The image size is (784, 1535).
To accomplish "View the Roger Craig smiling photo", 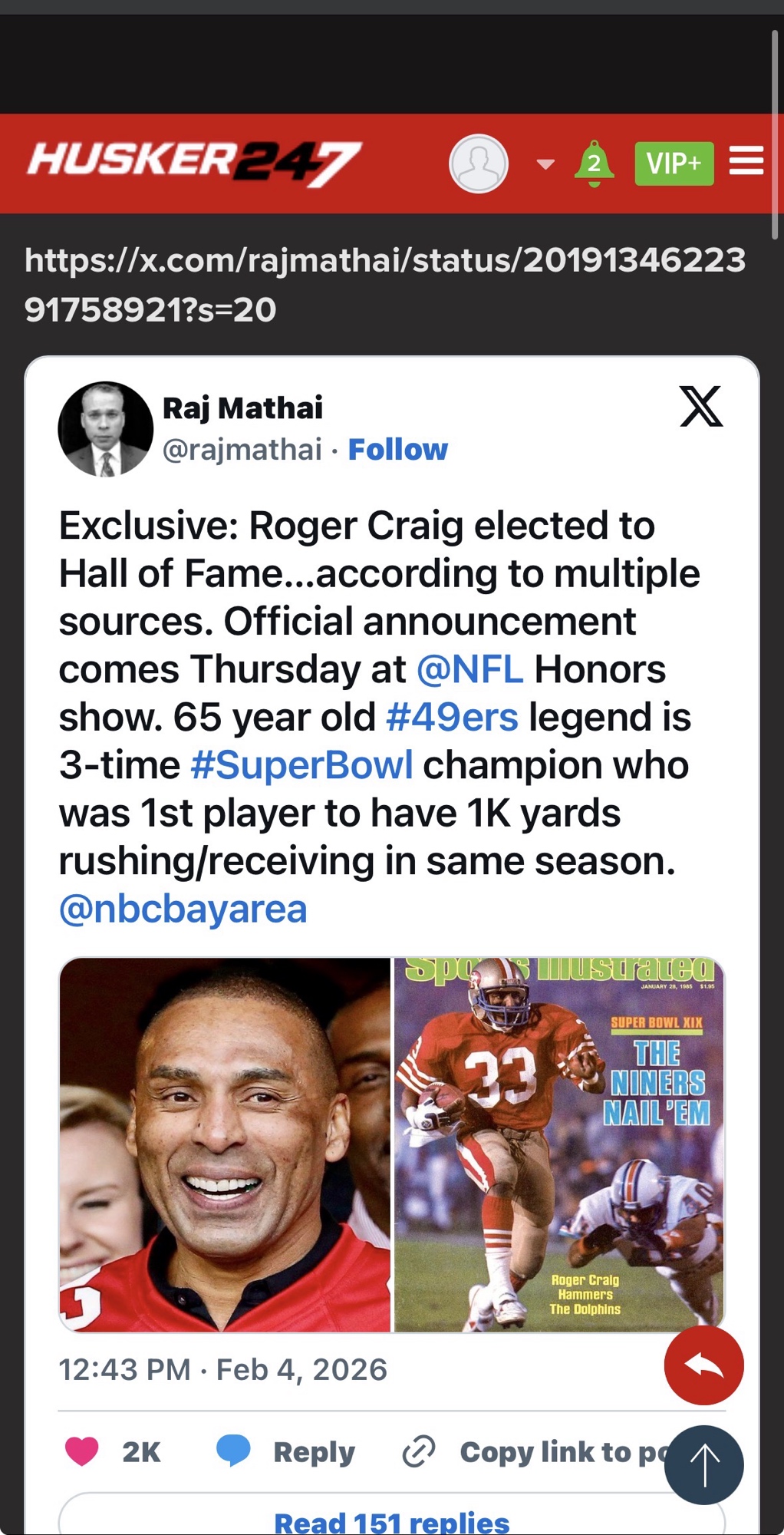I will point(225,1144).
